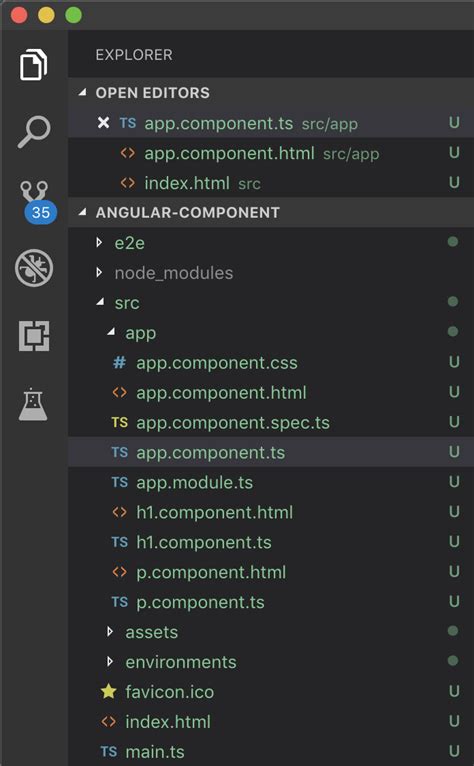This screenshot has width=474, height=766.
Task: Click the HTML icon of p.component.html
Action: (120, 572)
